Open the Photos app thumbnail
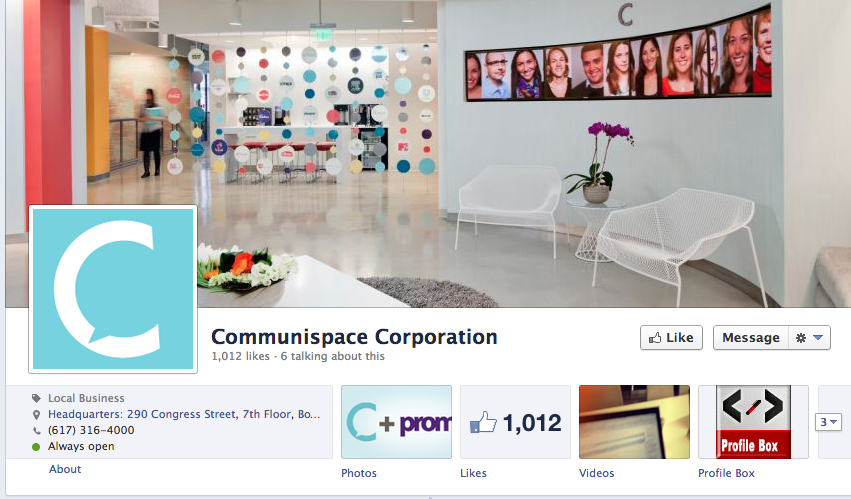The width and height of the screenshot is (851, 499). point(396,422)
